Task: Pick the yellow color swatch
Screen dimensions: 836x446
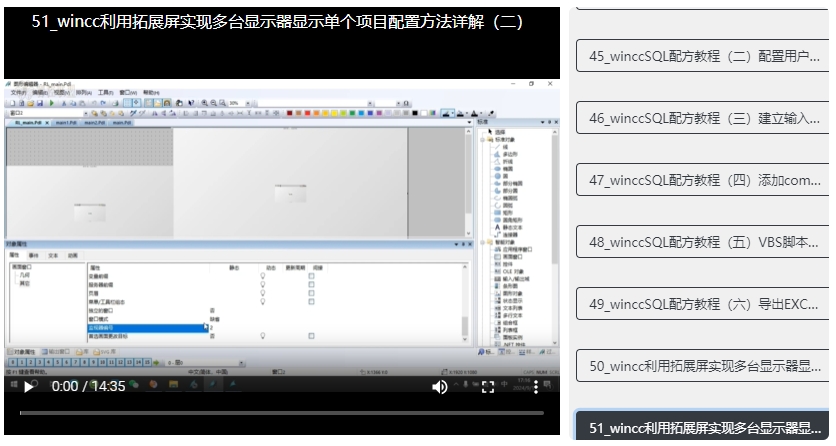Action: coord(335,113)
